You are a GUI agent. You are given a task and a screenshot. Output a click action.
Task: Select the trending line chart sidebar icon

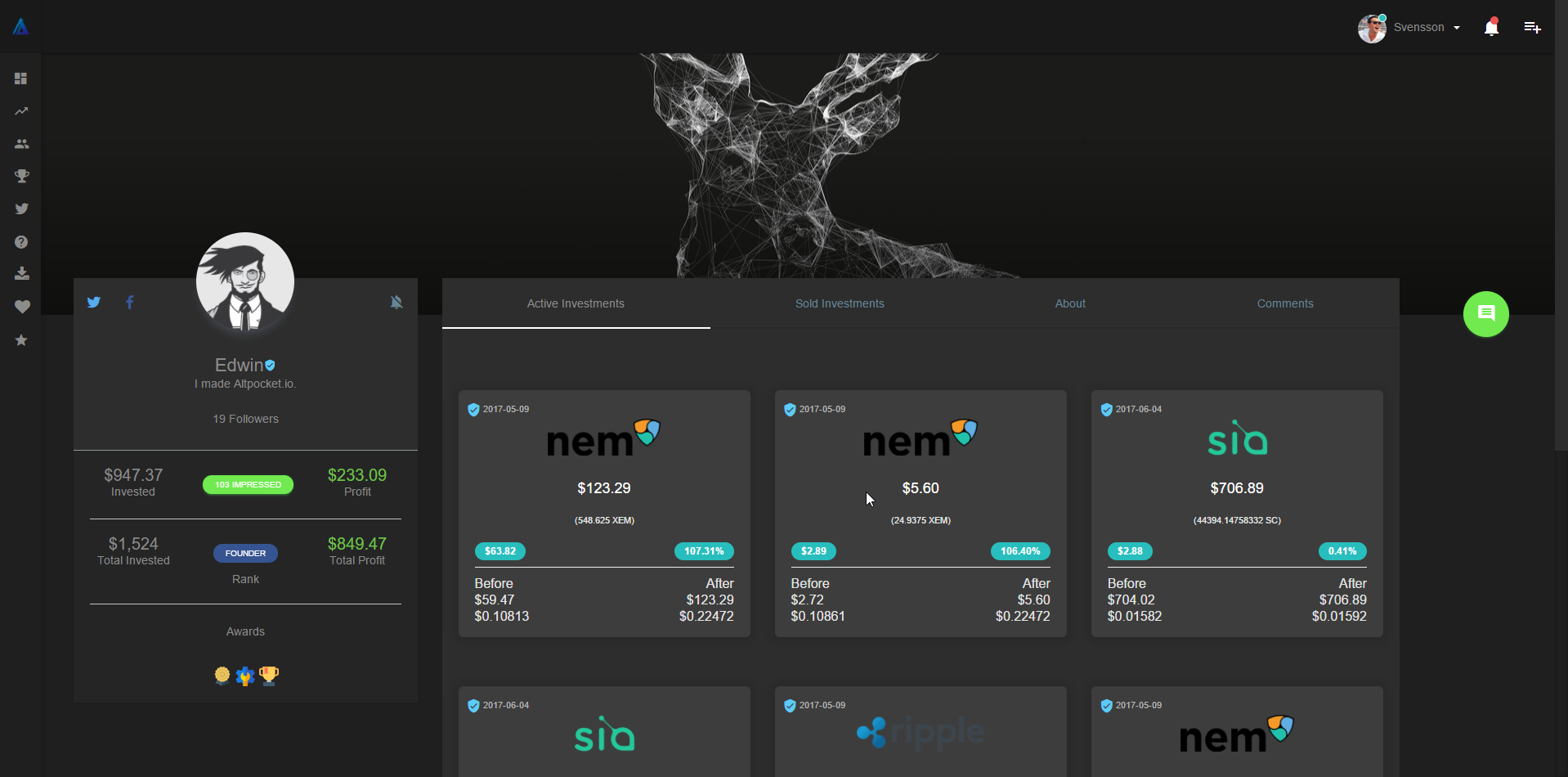point(21,111)
